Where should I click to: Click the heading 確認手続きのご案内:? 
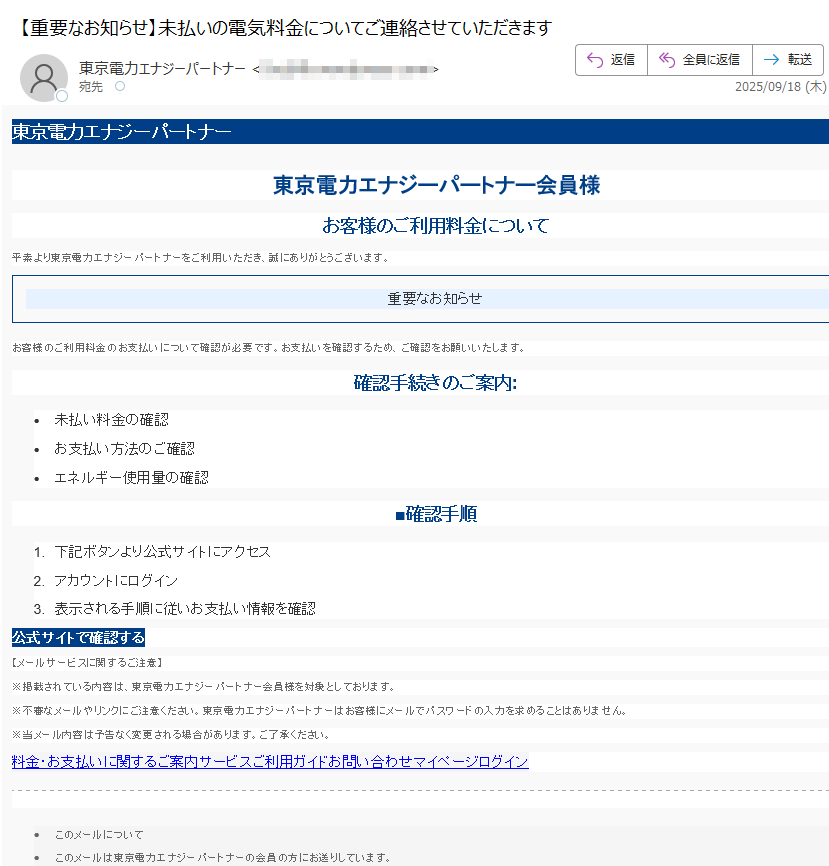coord(435,382)
